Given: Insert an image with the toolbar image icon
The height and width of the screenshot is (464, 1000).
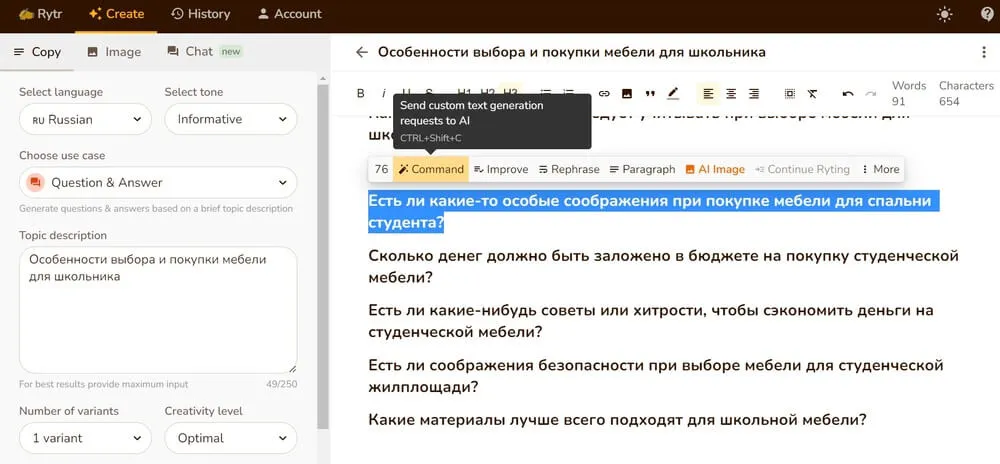Looking at the screenshot, I should click(627, 94).
